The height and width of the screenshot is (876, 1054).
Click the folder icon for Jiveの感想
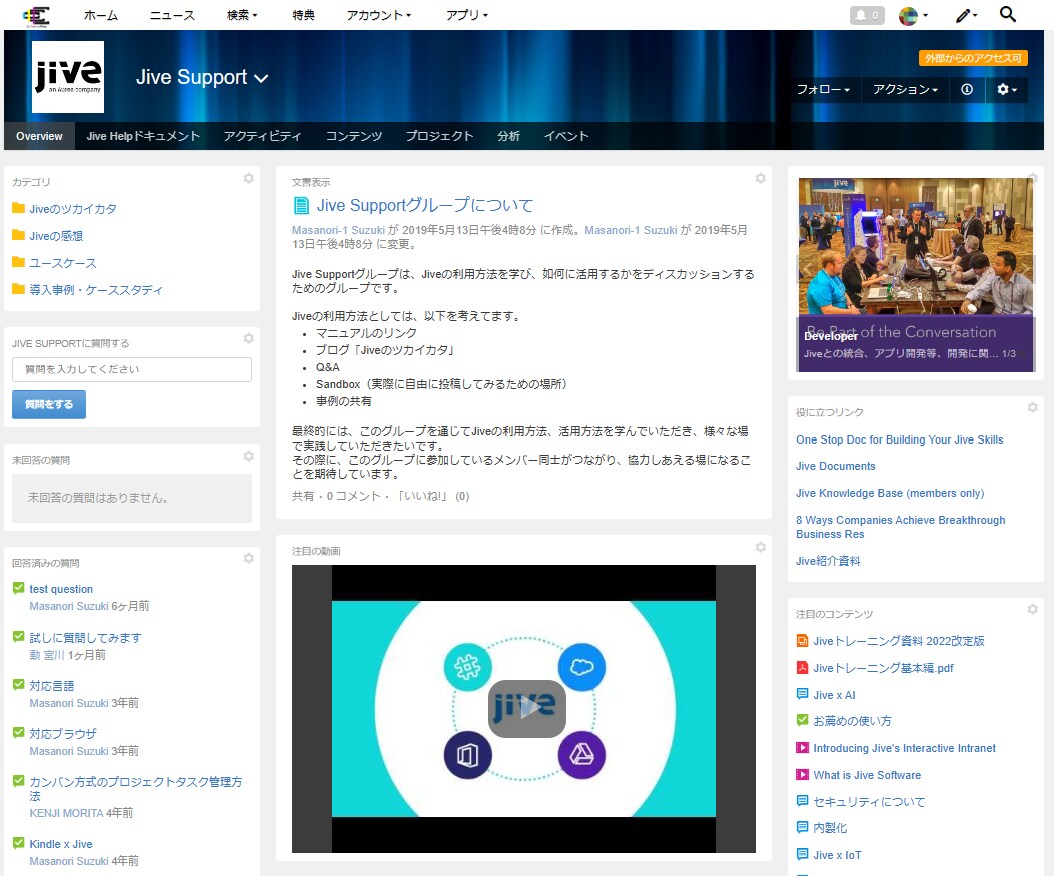click(18, 235)
